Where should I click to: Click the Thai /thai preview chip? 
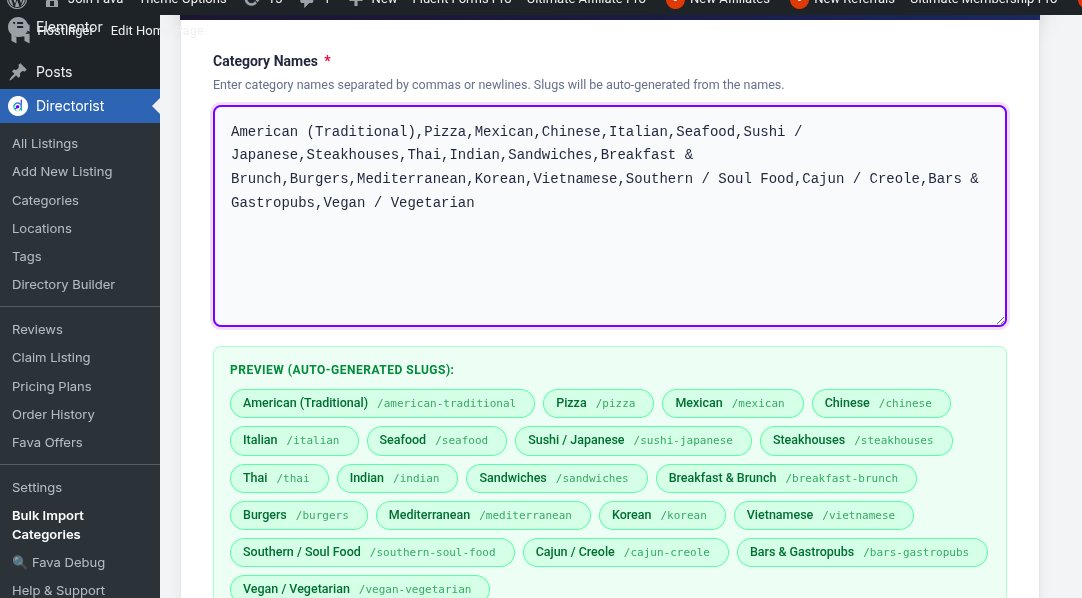tap(279, 478)
